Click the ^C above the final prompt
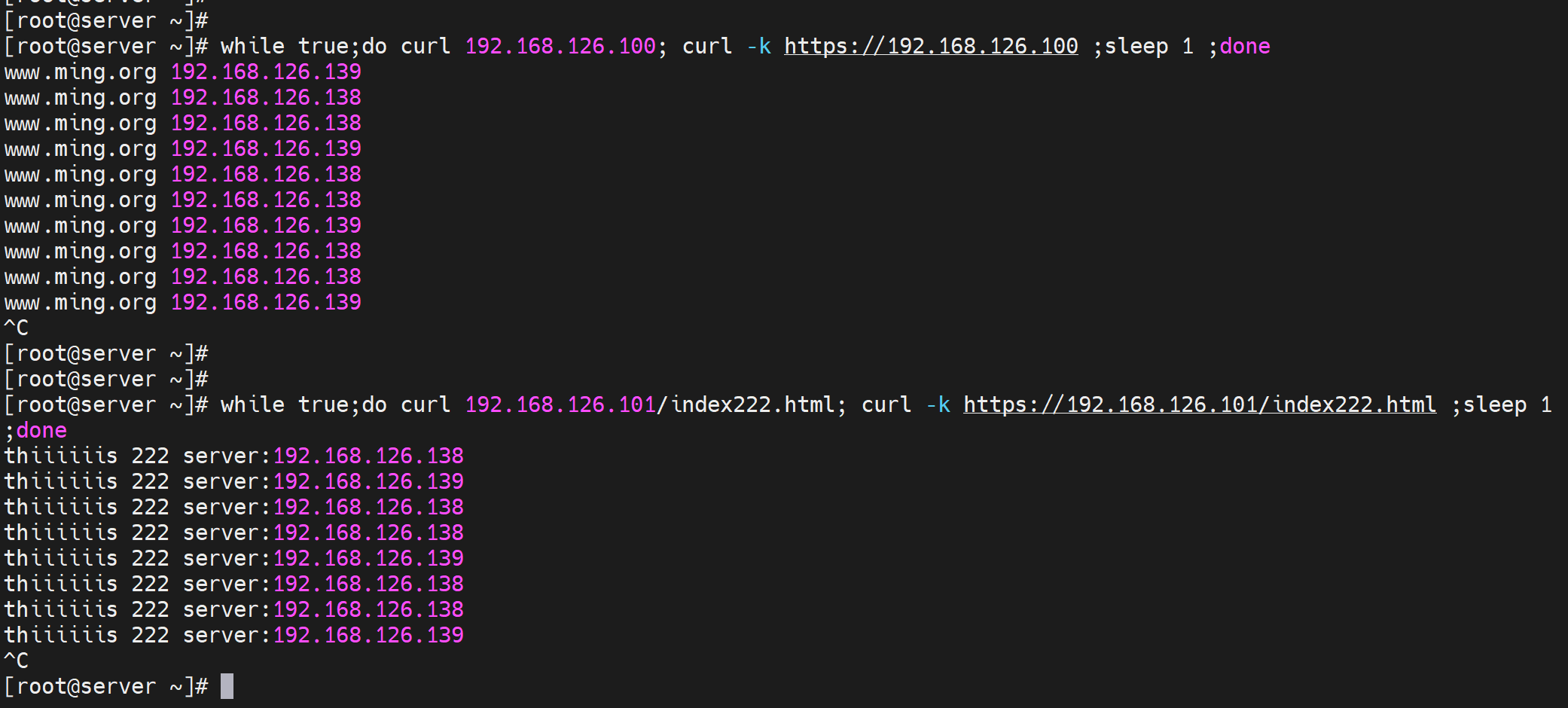 click(17, 661)
